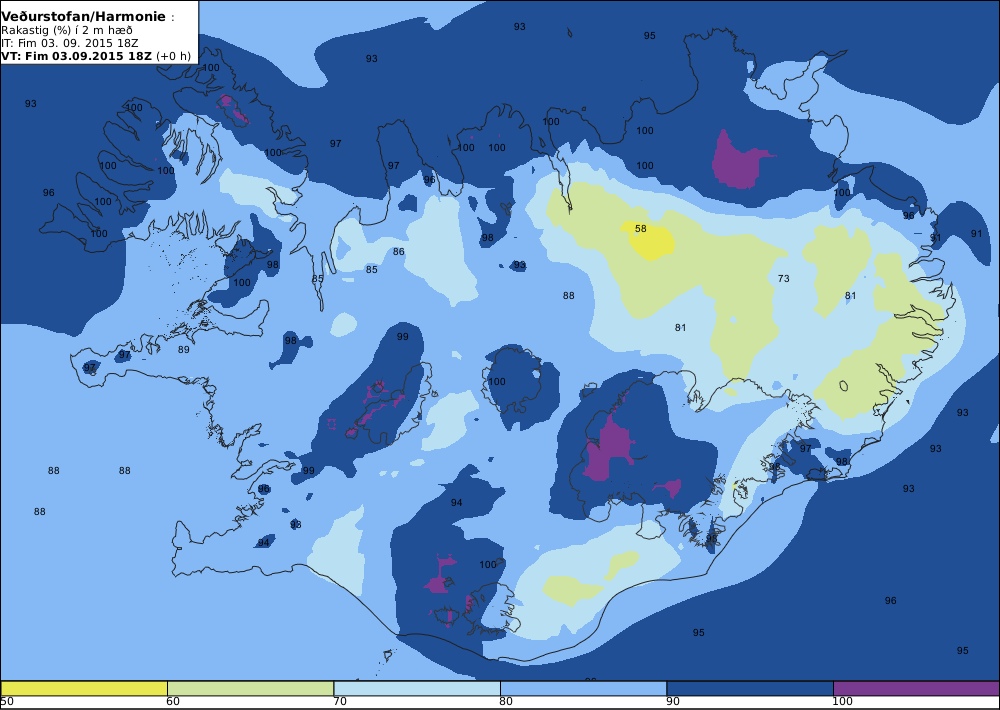Click the '90' label under the legend
Image resolution: width=1000 pixels, height=710 pixels.
click(x=672, y=702)
